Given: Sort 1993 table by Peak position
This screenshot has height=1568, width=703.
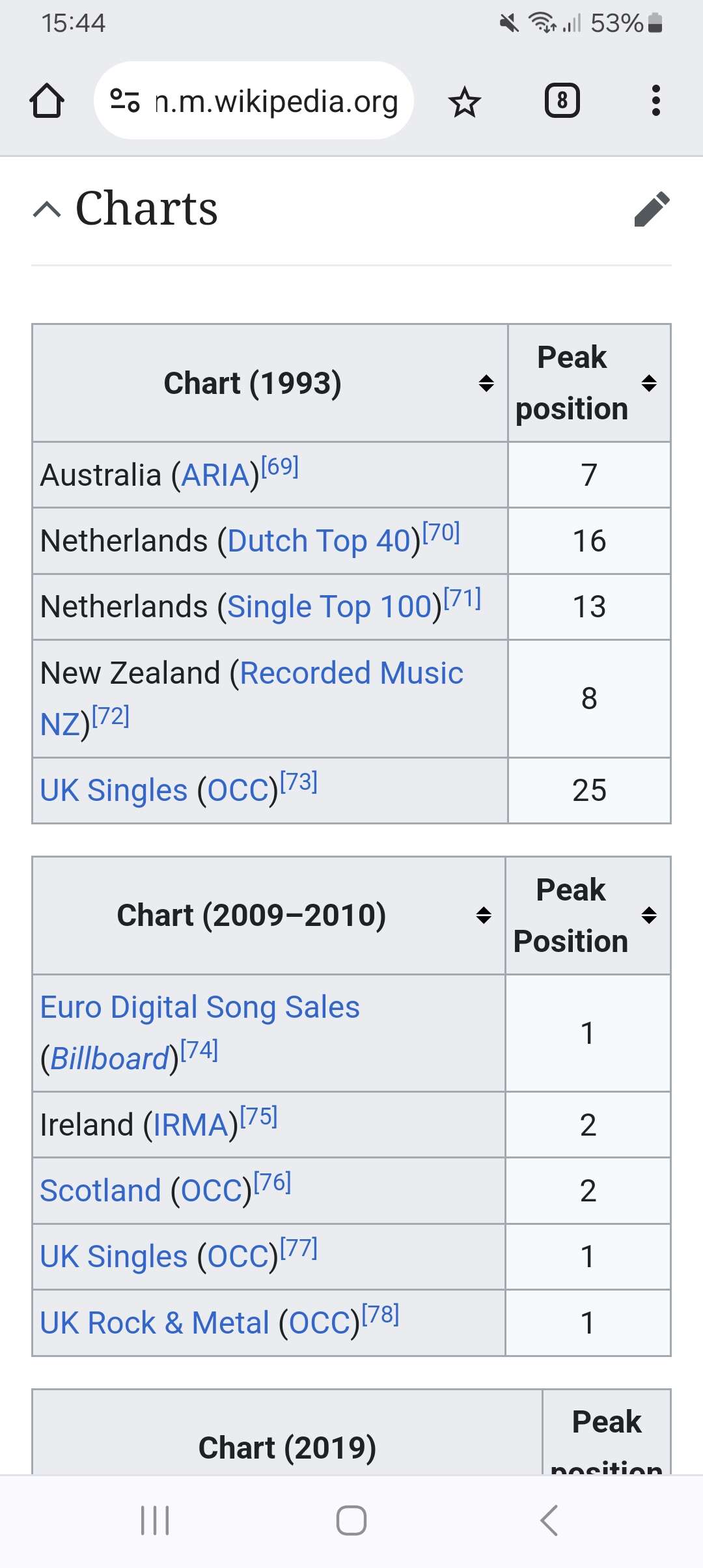Looking at the screenshot, I should [x=649, y=383].
